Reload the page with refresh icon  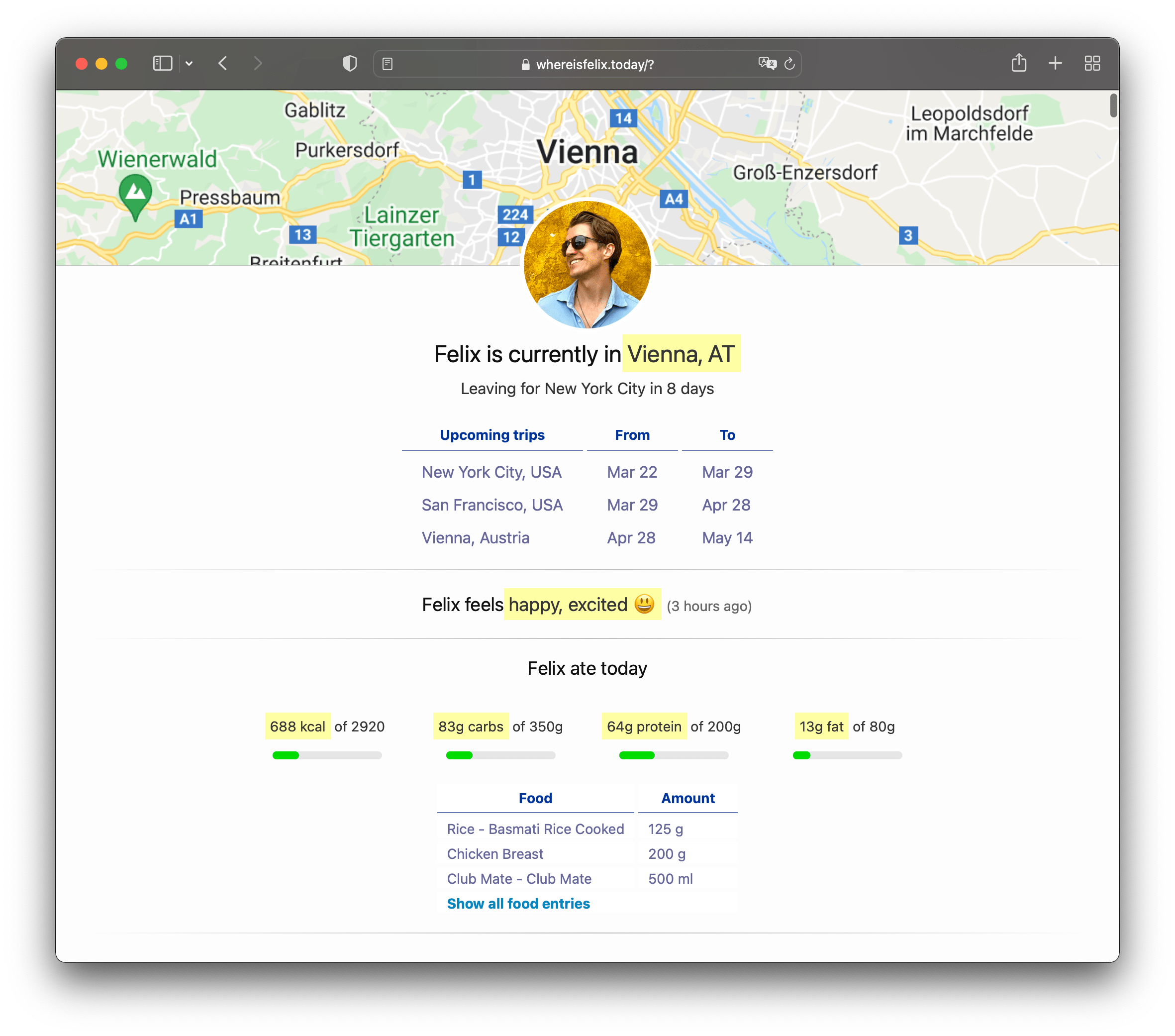(790, 64)
